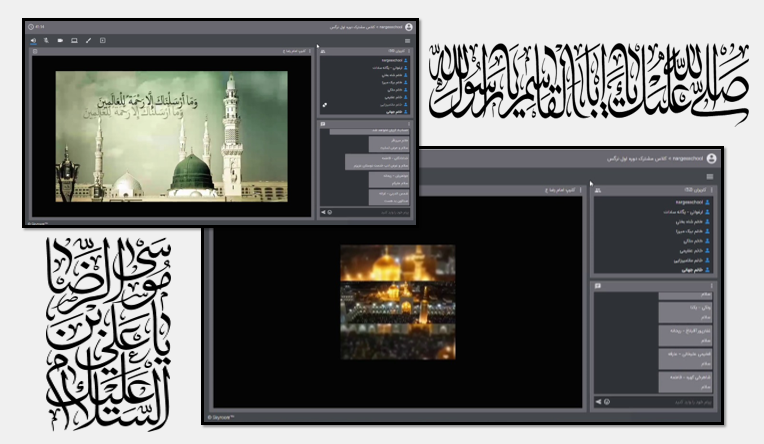Click the second-to-last chat message in the lower window
The width and height of the screenshot is (764, 444).
tap(686, 359)
